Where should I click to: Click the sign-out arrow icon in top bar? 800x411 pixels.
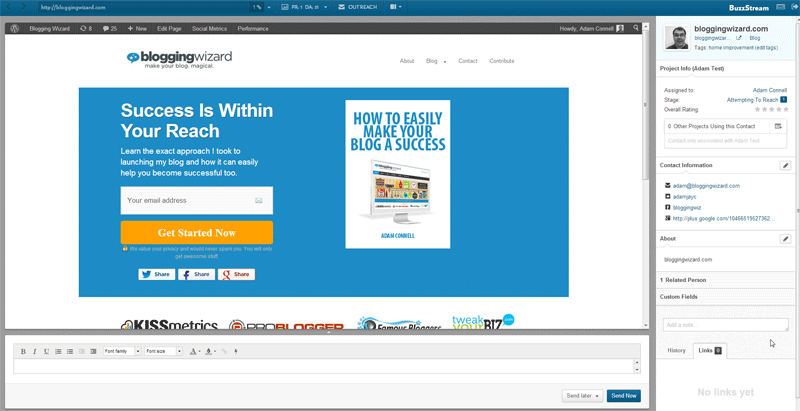[793, 7]
